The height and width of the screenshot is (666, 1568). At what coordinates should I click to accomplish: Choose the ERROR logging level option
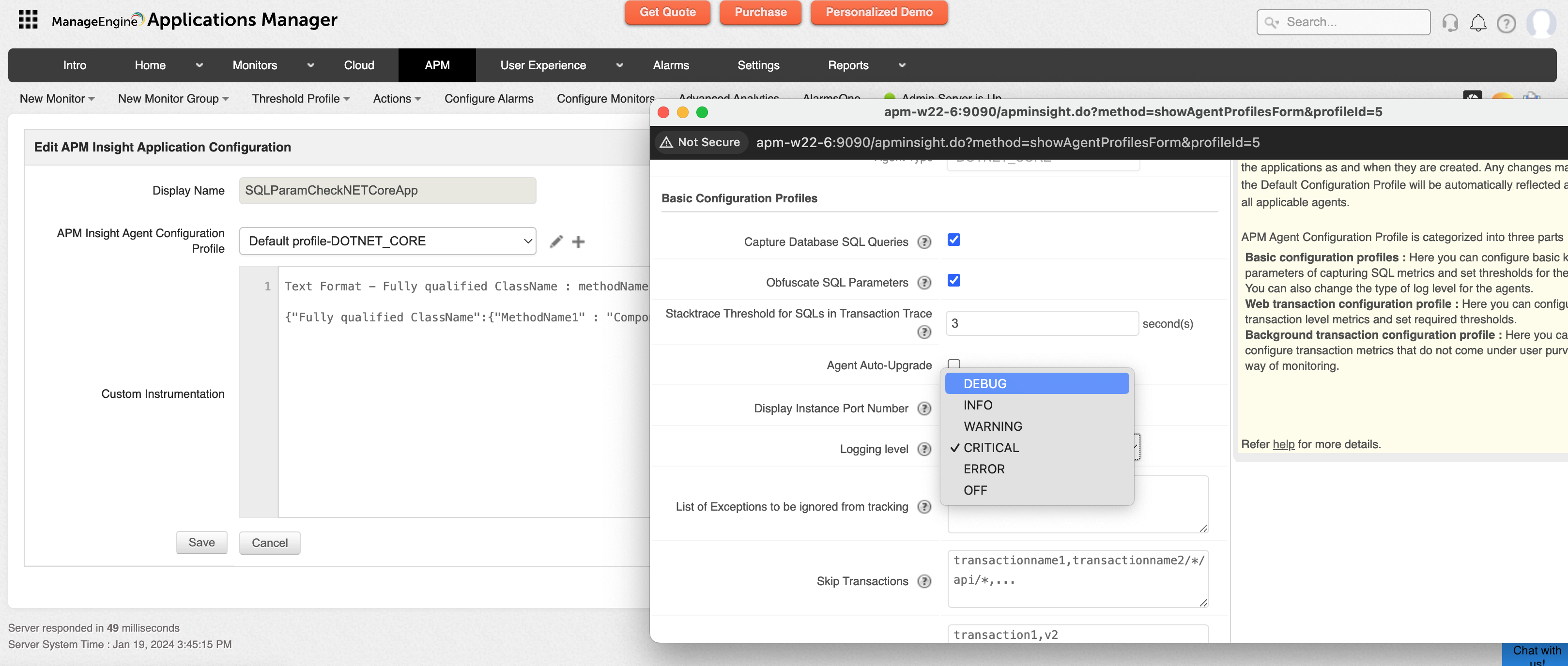click(x=984, y=469)
